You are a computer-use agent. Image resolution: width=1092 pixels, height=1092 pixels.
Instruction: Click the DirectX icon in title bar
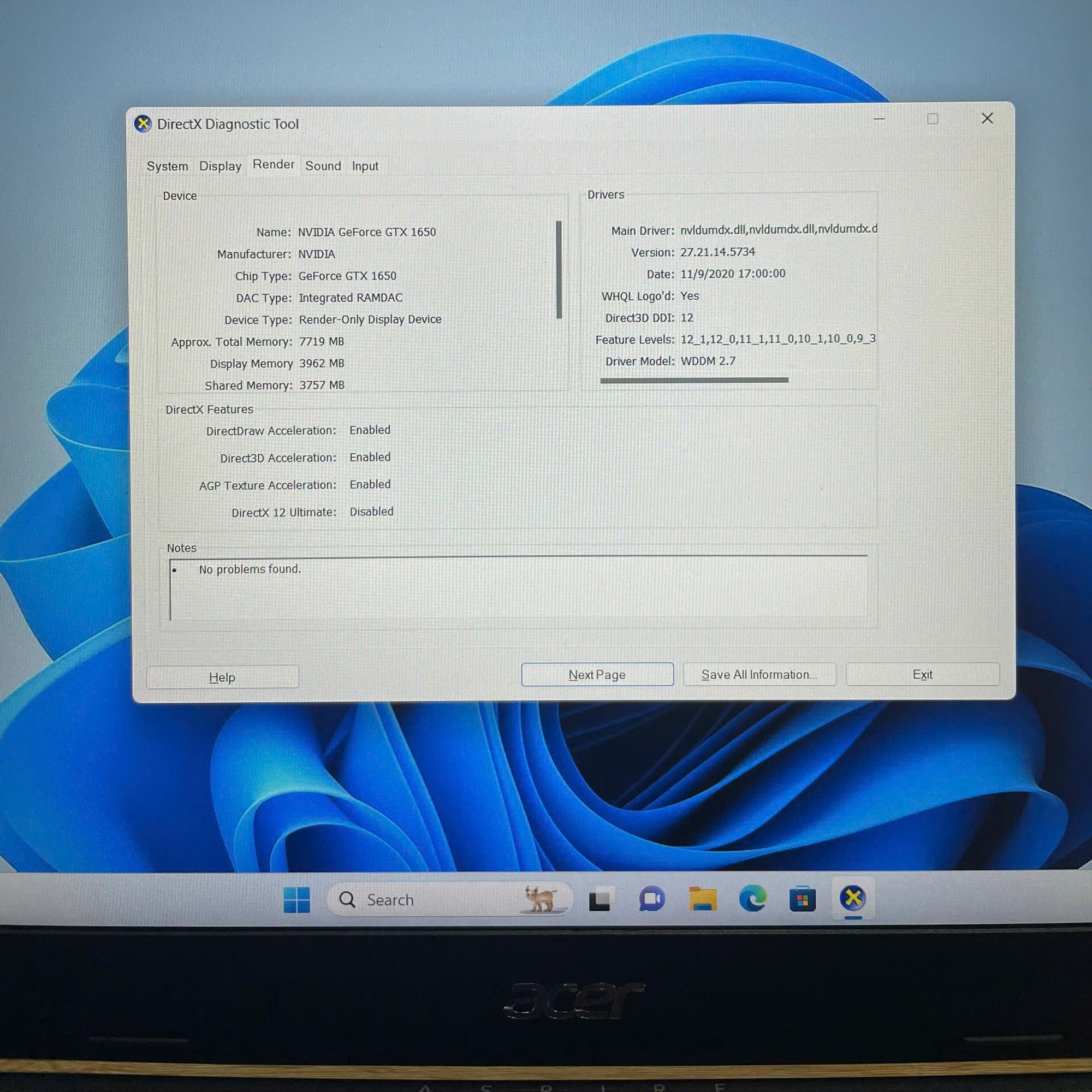[x=143, y=123]
